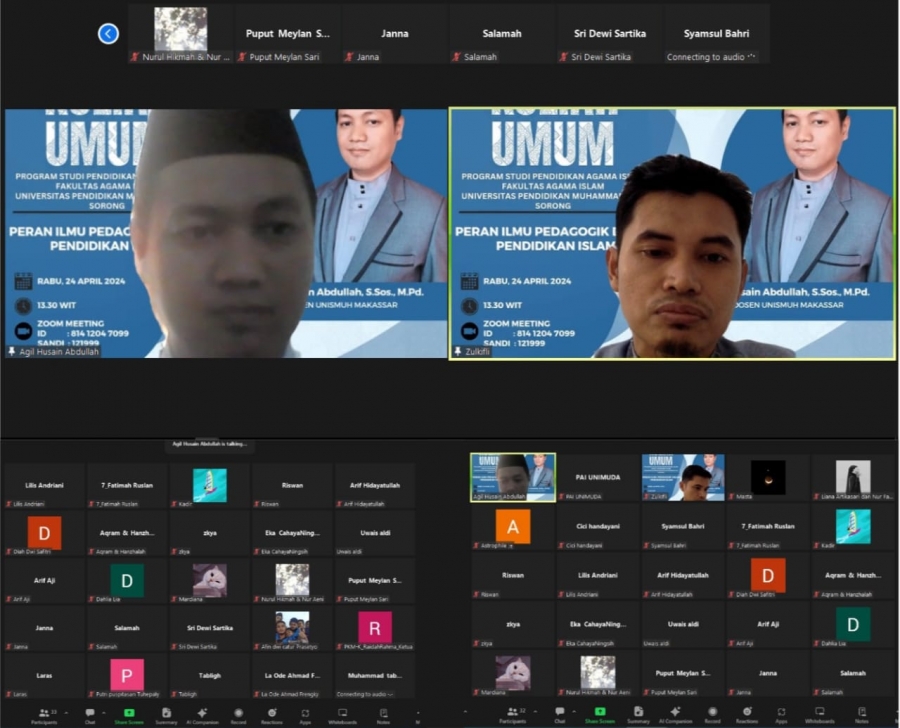Screen dimensions: 900x728
Task: Select Puput Meylan Sari tile in top strip
Action: (288, 33)
